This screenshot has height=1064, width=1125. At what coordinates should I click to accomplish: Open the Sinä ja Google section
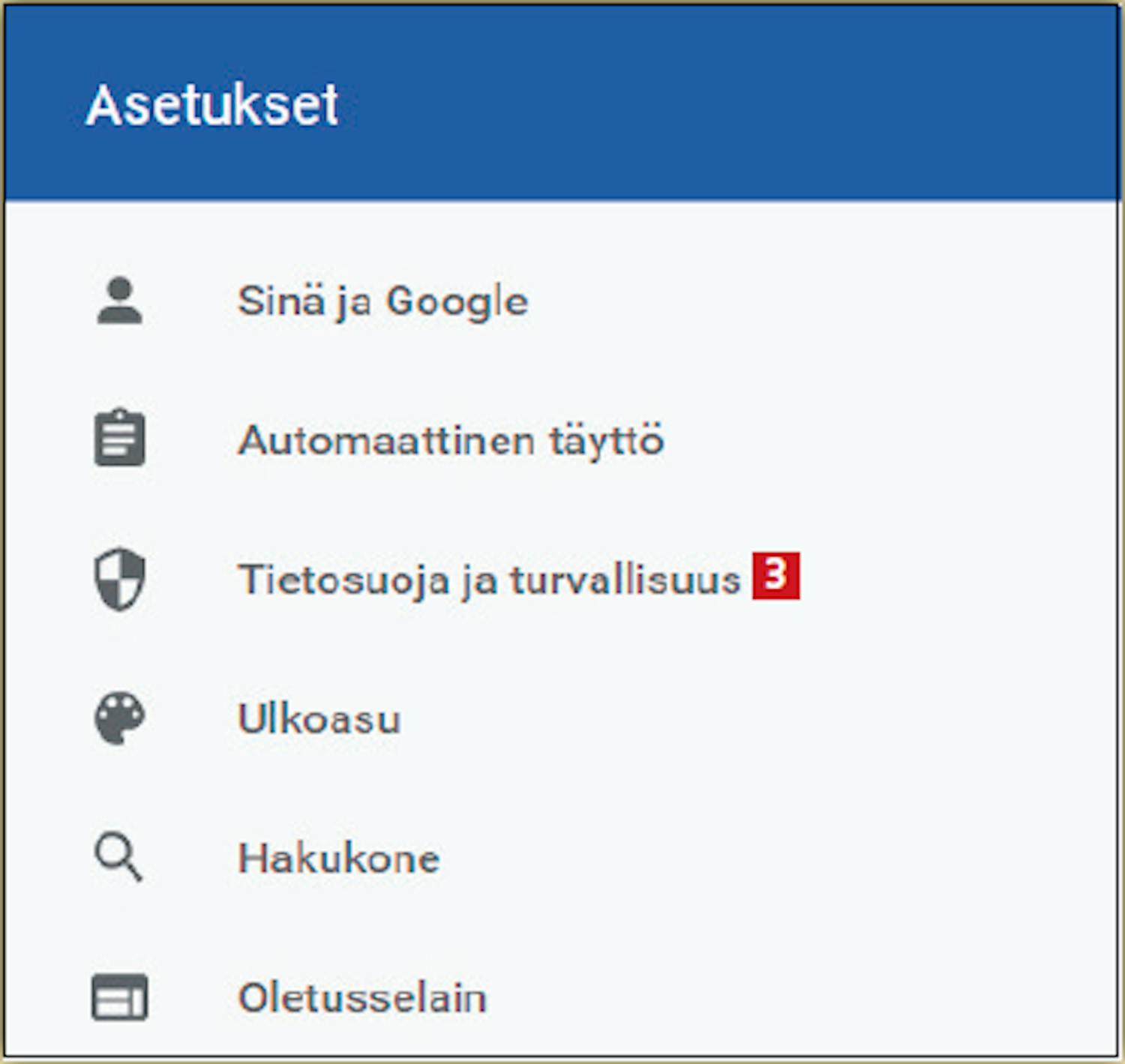(x=382, y=301)
